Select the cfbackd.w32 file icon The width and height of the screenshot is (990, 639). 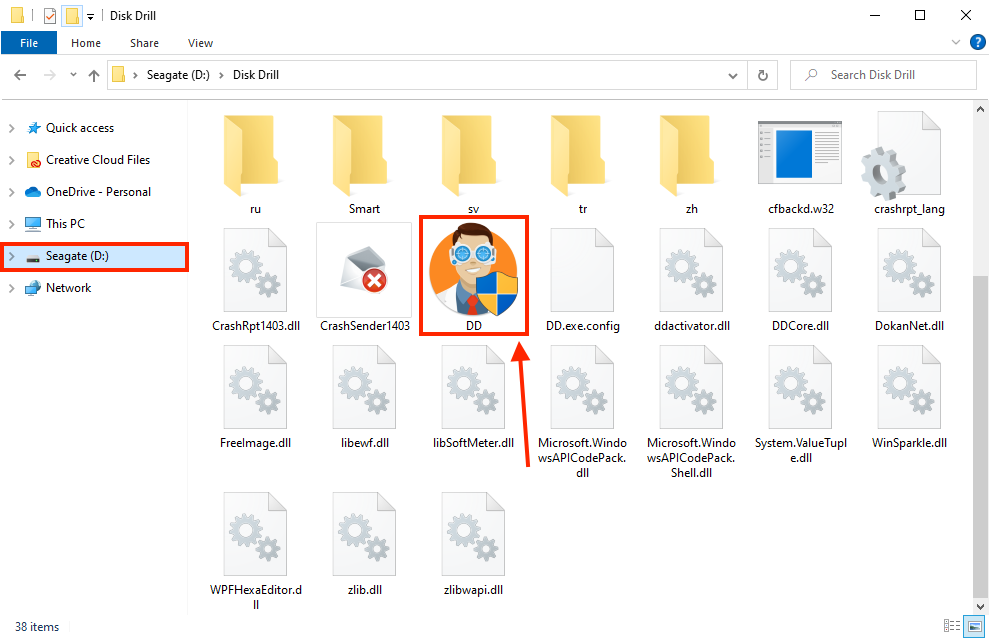coord(800,153)
